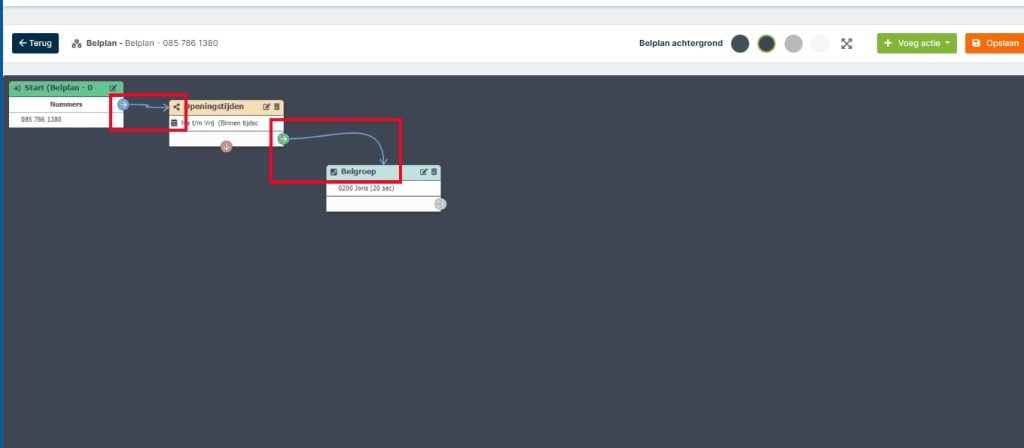1024x448 pixels.
Task: Open the Voeg actie dropdown
Action: (916, 43)
